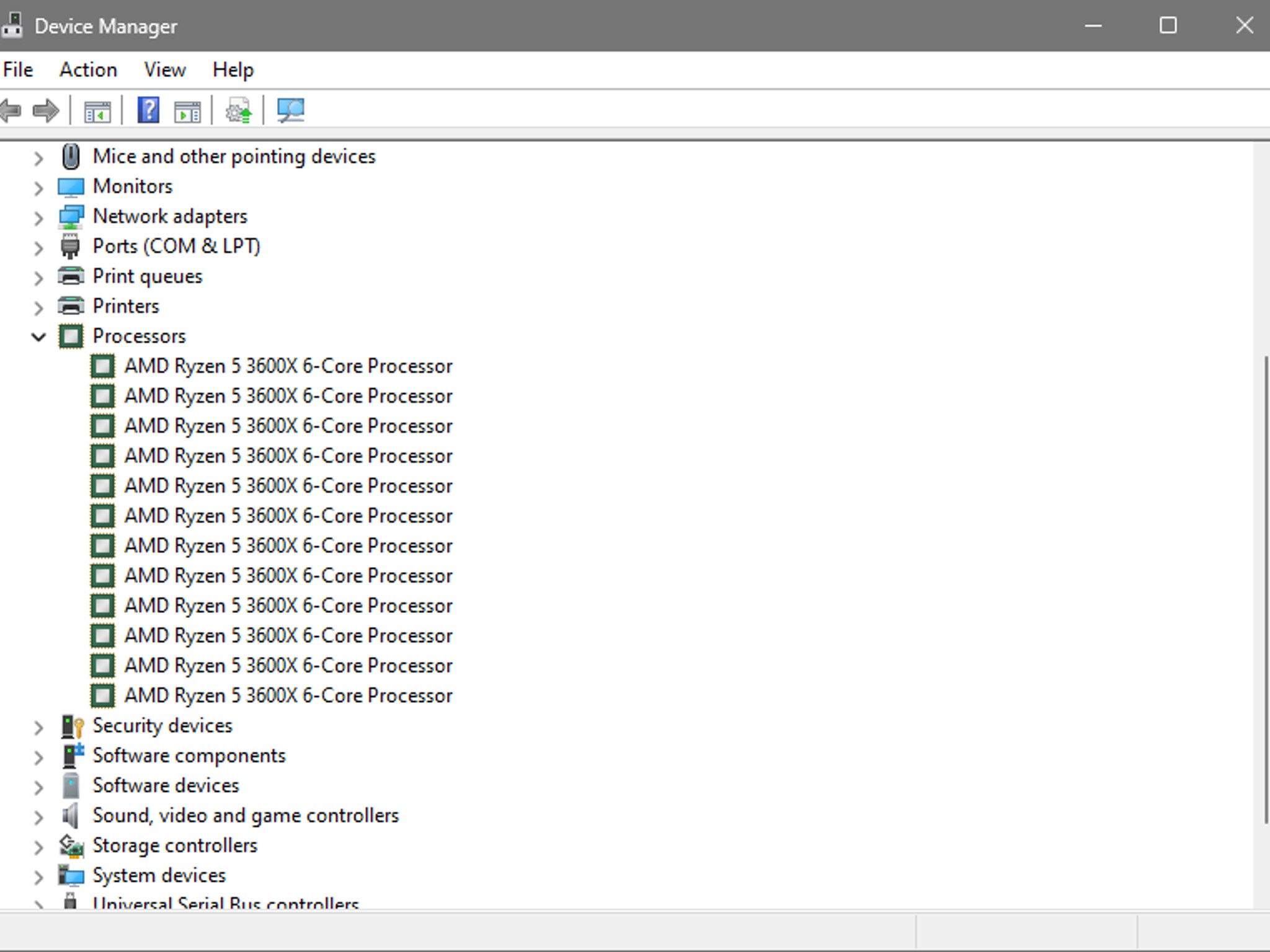1270x952 pixels.
Task: Click the Security devices key icon
Action: (72, 726)
